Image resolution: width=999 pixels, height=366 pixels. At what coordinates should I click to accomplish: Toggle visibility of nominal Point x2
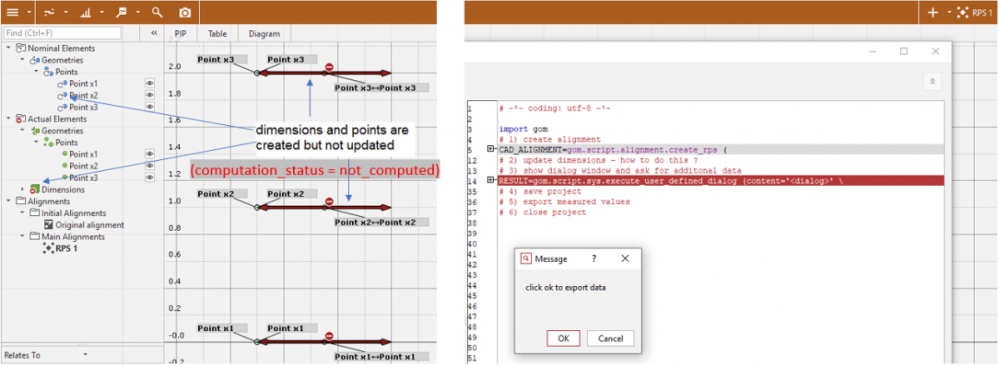150,95
